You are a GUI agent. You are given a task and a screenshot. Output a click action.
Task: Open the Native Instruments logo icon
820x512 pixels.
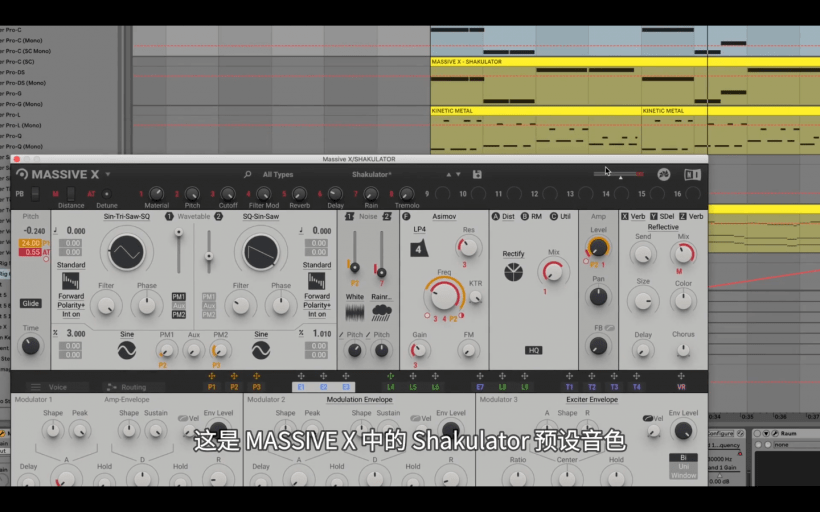[692, 175]
